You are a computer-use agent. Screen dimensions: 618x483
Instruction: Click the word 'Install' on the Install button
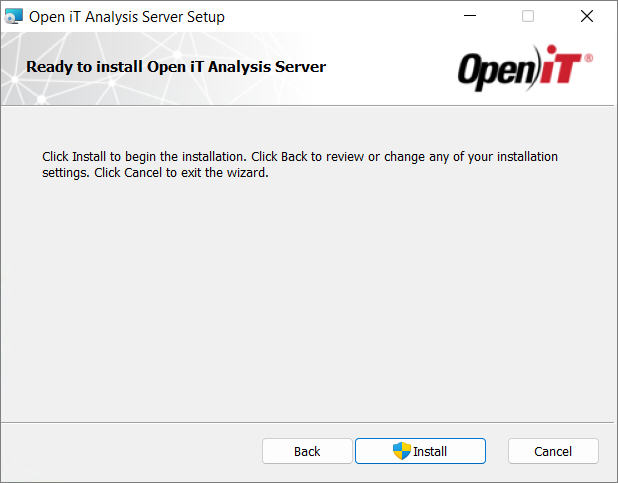click(x=430, y=451)
